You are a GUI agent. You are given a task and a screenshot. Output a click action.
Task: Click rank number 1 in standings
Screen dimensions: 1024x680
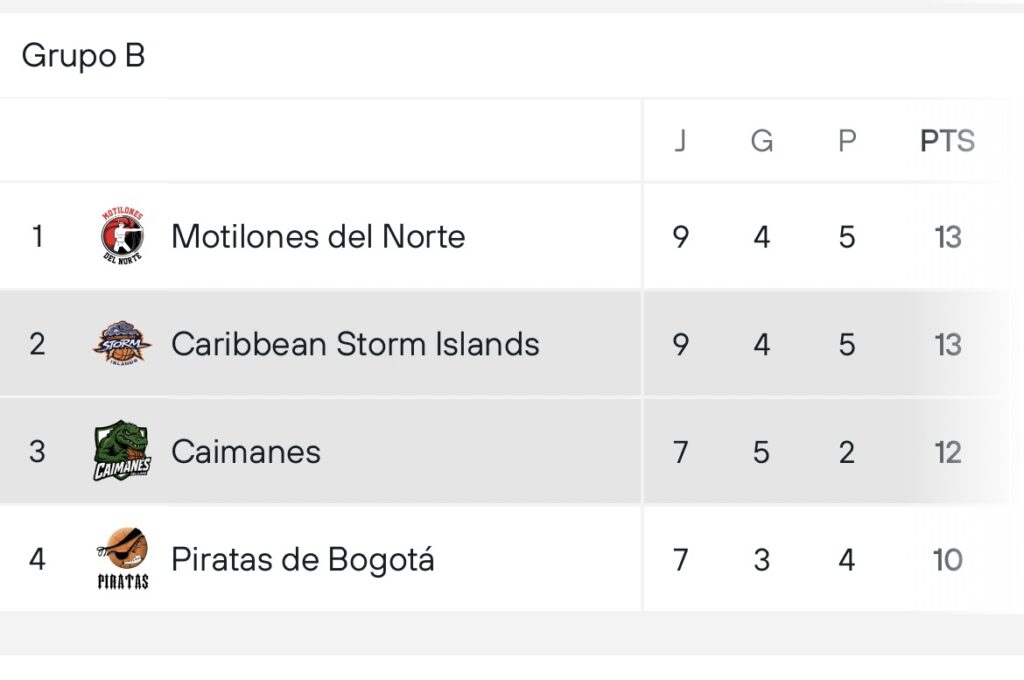point(37,237)
